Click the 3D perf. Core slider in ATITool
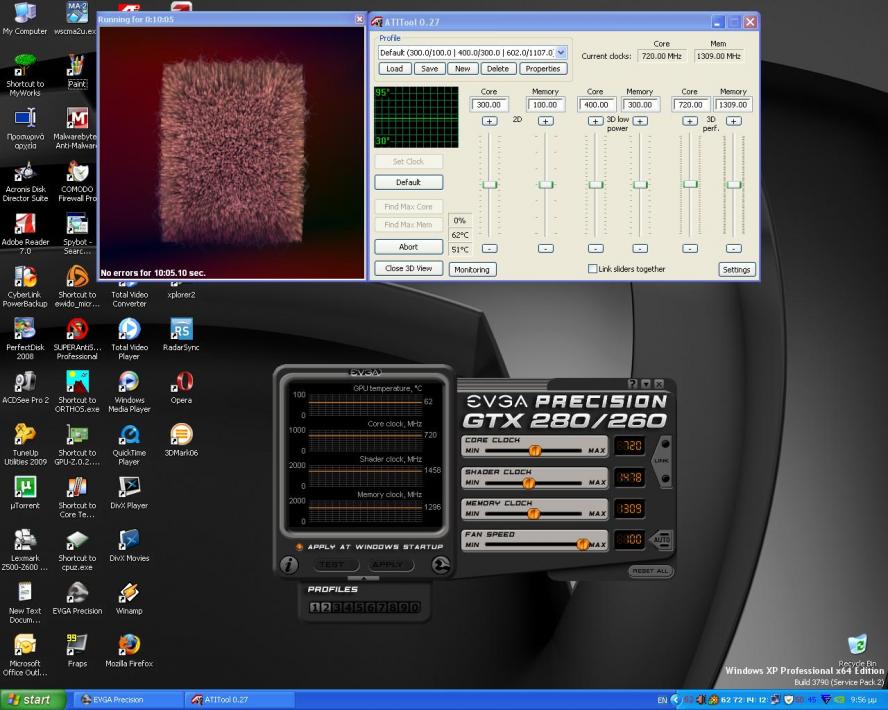The image size is (888, 710). pos(690,184)
